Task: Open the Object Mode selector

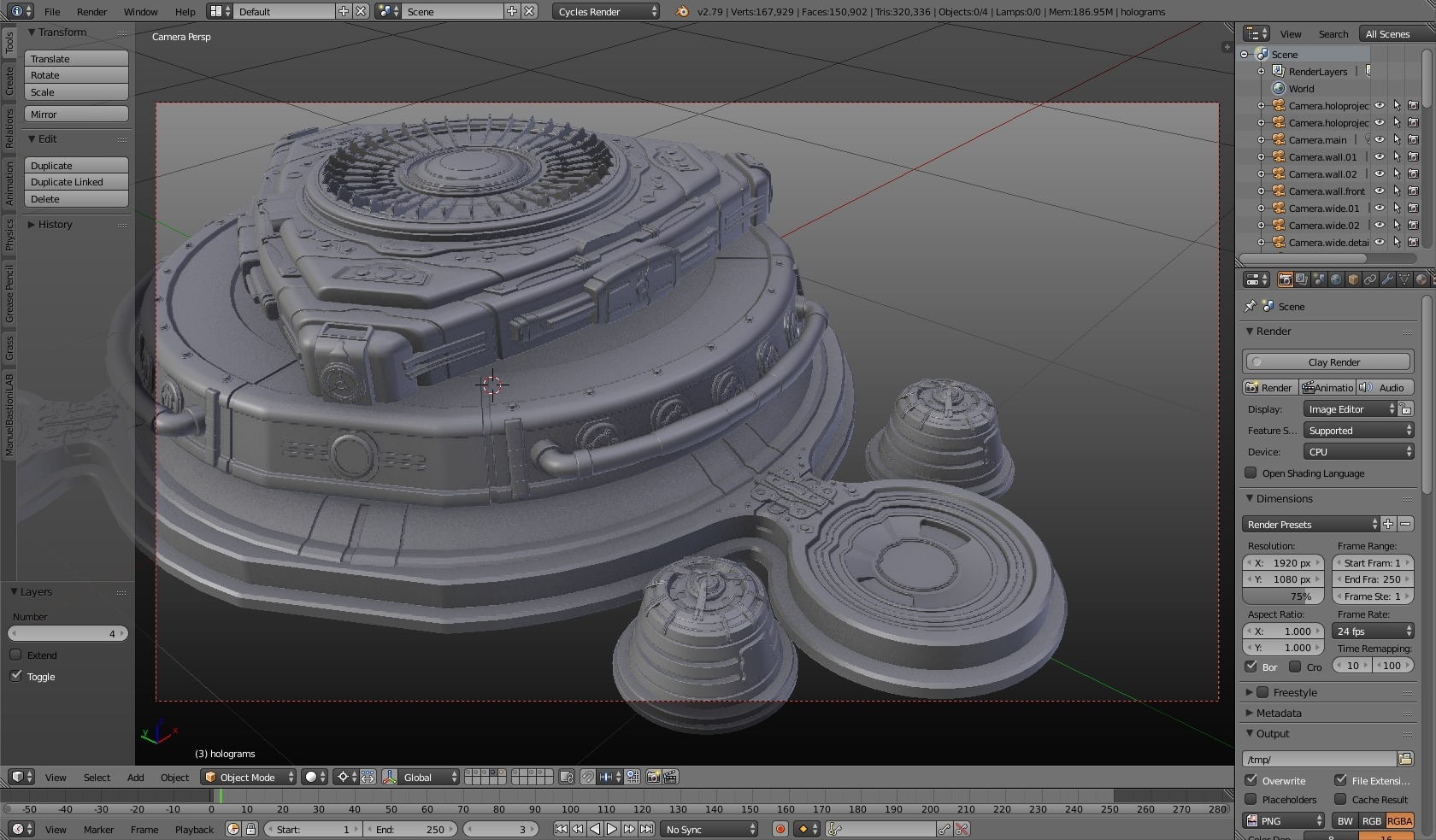Action: [x=249, y=777]
